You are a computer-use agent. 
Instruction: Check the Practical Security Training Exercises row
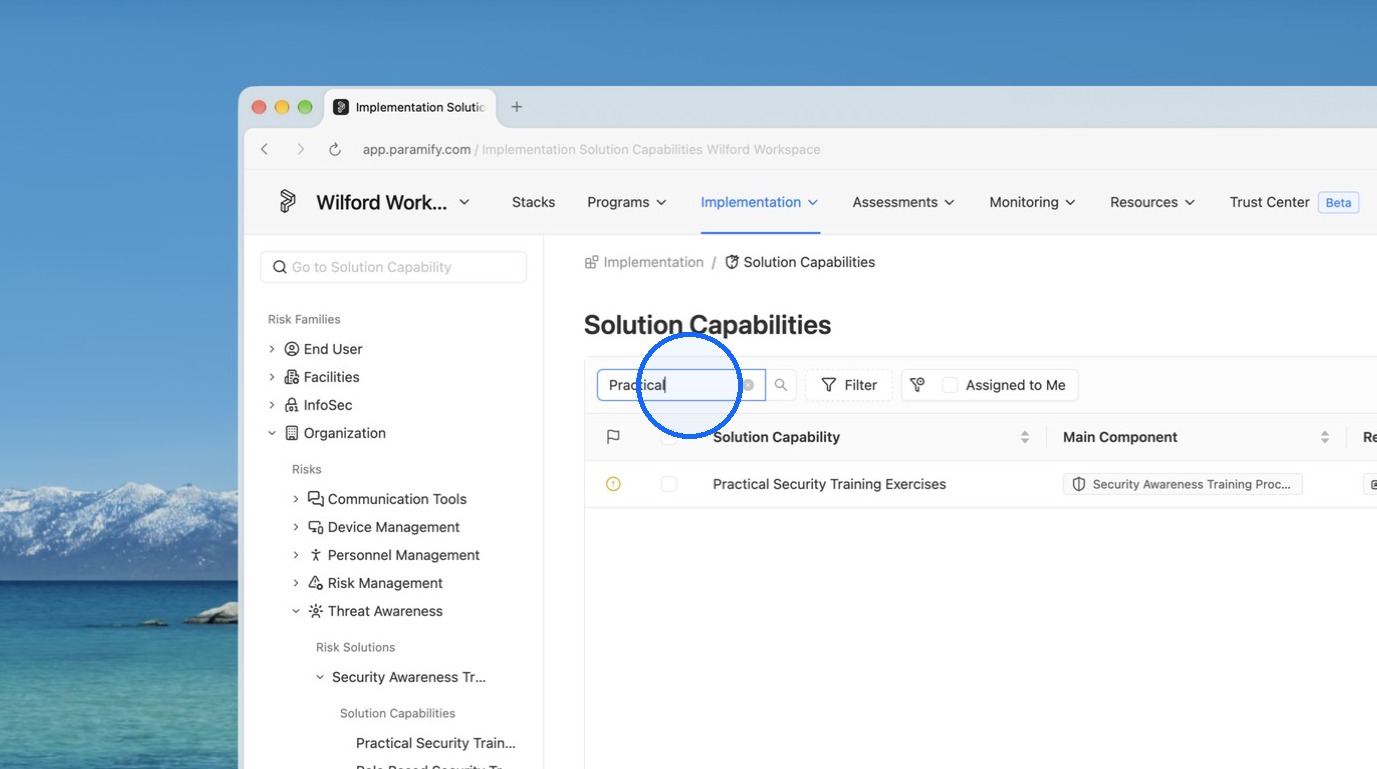pos(669,484)
